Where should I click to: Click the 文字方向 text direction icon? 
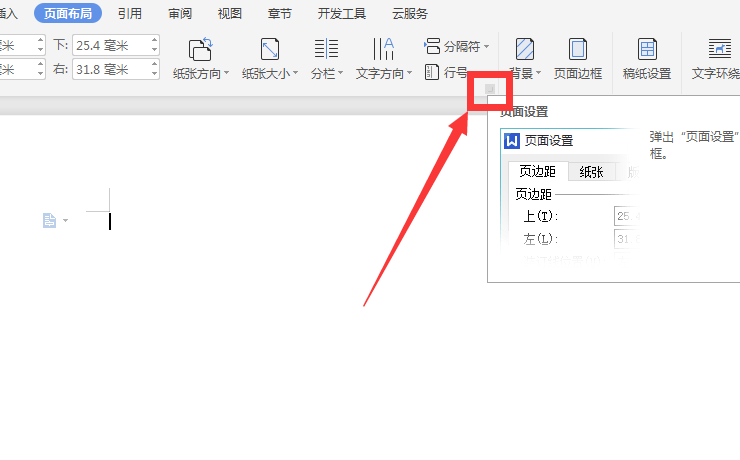pyautogui.click(x=383, y=49)
